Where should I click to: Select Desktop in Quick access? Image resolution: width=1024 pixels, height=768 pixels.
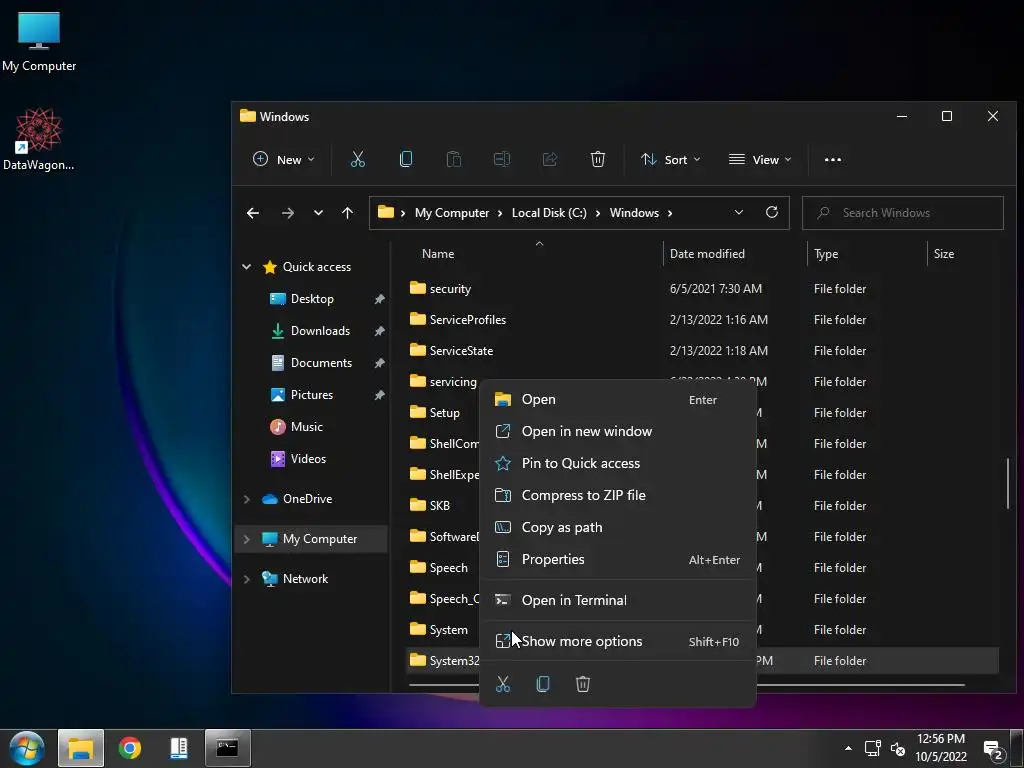[x=312, y=298]
